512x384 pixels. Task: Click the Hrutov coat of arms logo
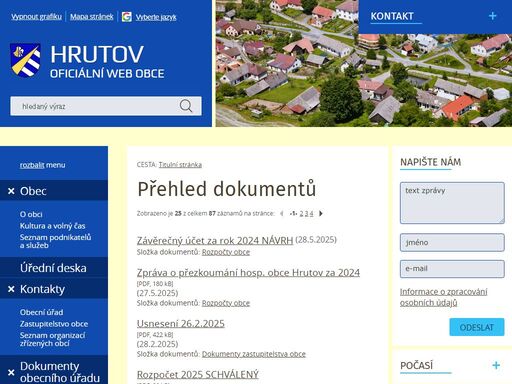point(25,60)
